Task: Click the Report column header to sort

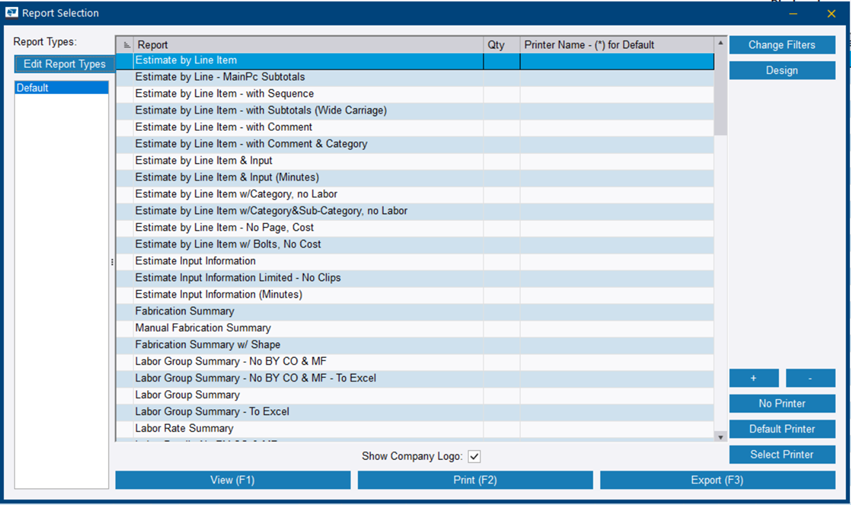Action: pos(308,45)
